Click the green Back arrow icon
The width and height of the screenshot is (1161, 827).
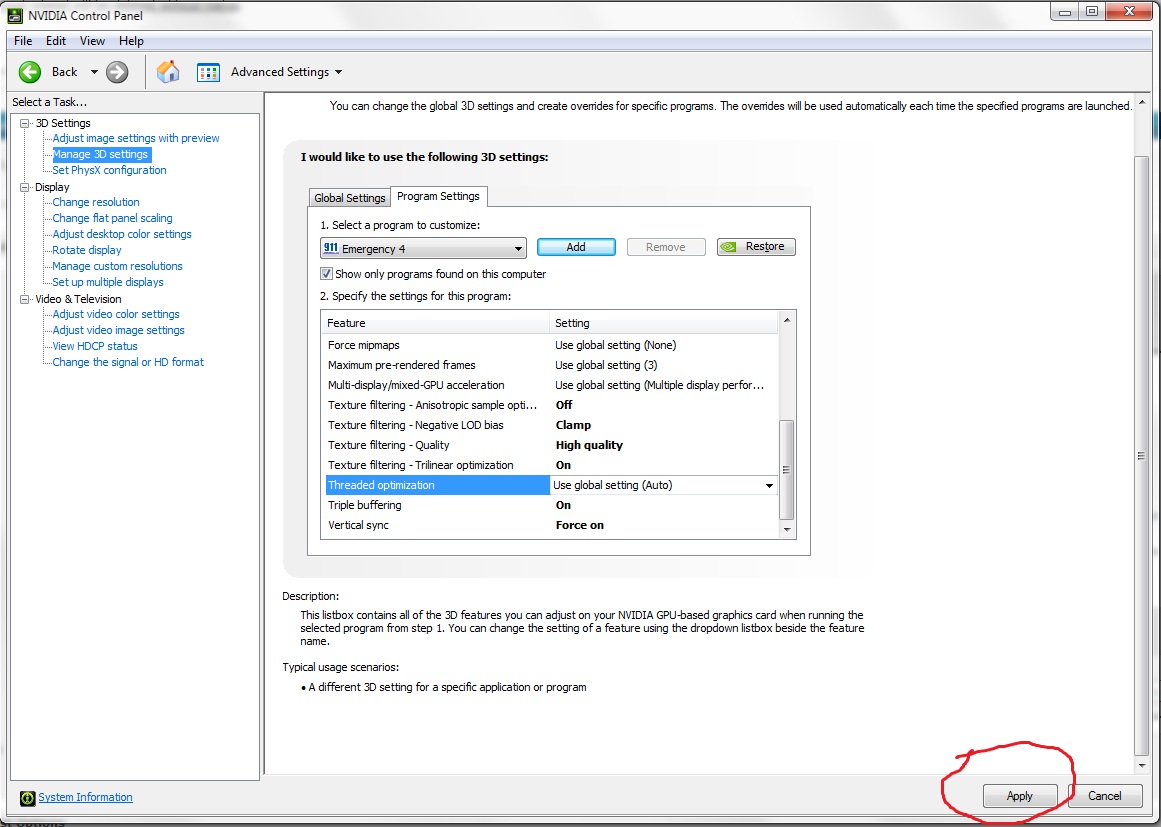click(x=30, y=72)
